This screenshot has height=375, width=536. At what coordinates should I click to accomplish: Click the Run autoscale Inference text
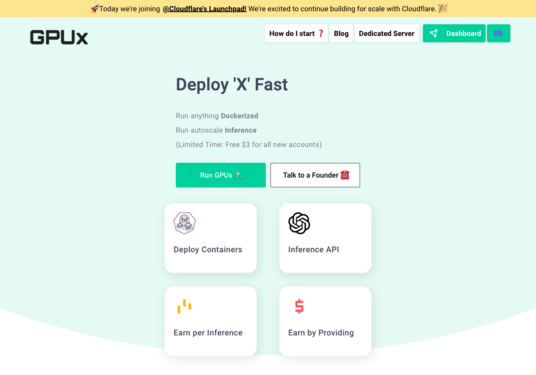click(x=216, y=130)
